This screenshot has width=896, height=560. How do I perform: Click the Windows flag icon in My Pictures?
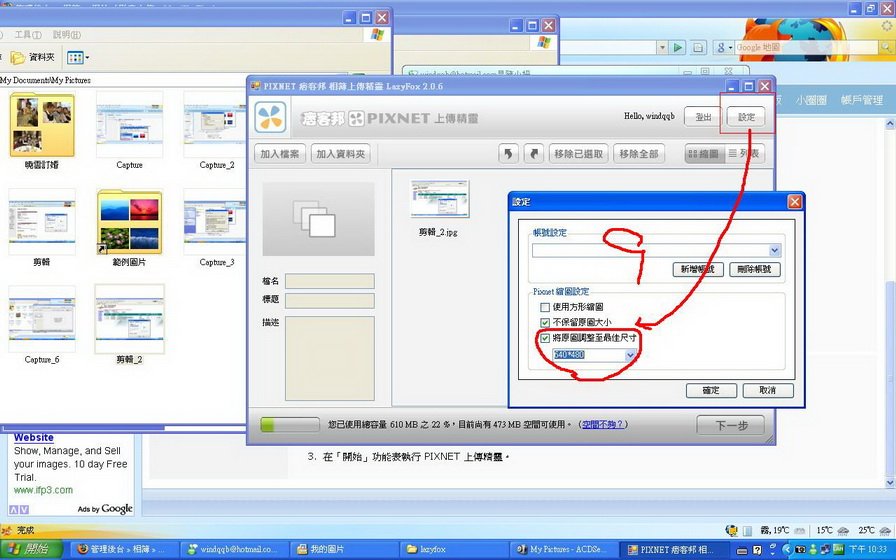[x=377, y=35]
